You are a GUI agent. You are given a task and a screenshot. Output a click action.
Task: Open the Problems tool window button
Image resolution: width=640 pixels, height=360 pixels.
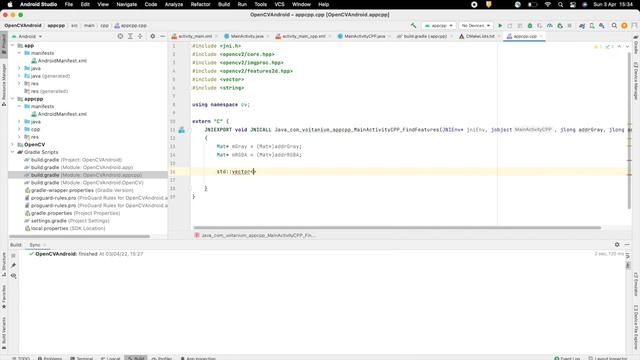pos(50,358)
